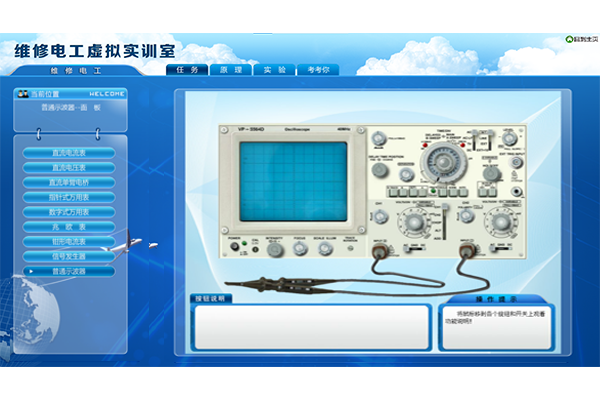Switch to the 原理 tab
Image resolution: width=600 pixels, height=400 pixels.
point(230,70)
